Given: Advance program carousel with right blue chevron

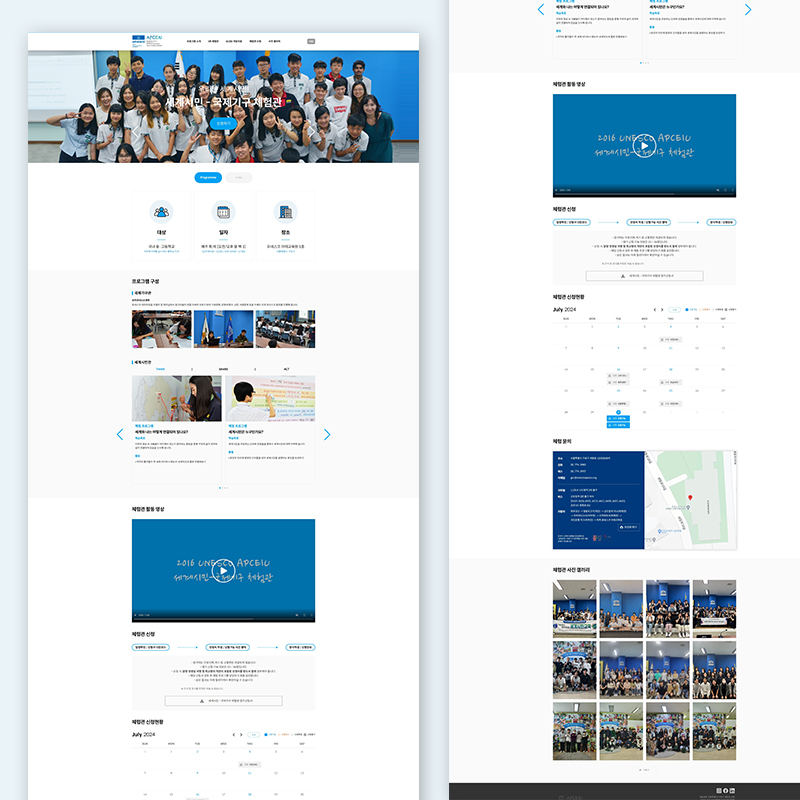Looking at the screenshot, I should [327, 435].
